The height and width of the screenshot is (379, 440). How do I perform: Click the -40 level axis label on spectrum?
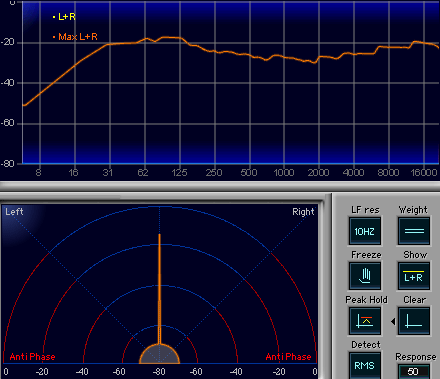click(x=7, y=83)
